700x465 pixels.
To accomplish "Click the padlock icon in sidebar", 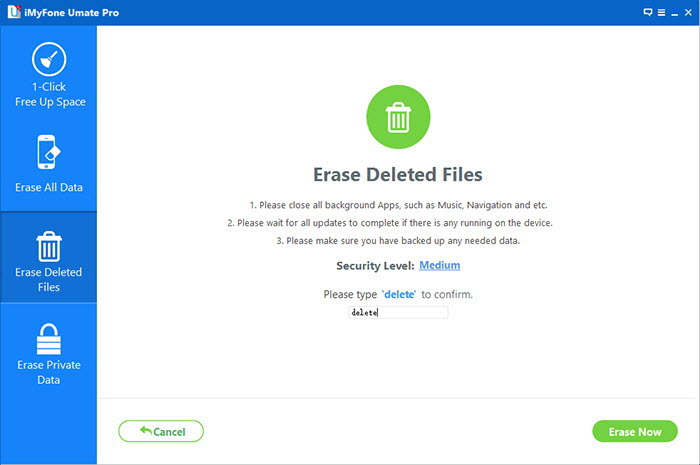I will click(48, 338).
